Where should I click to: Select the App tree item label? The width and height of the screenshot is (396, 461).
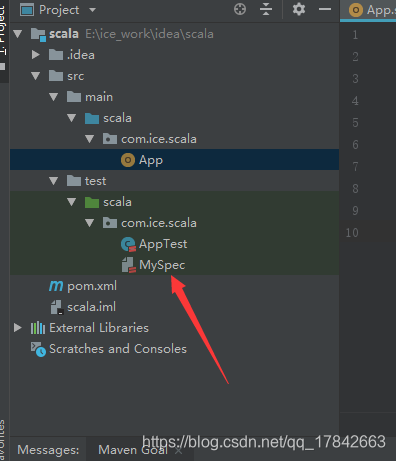click(151, 160)
